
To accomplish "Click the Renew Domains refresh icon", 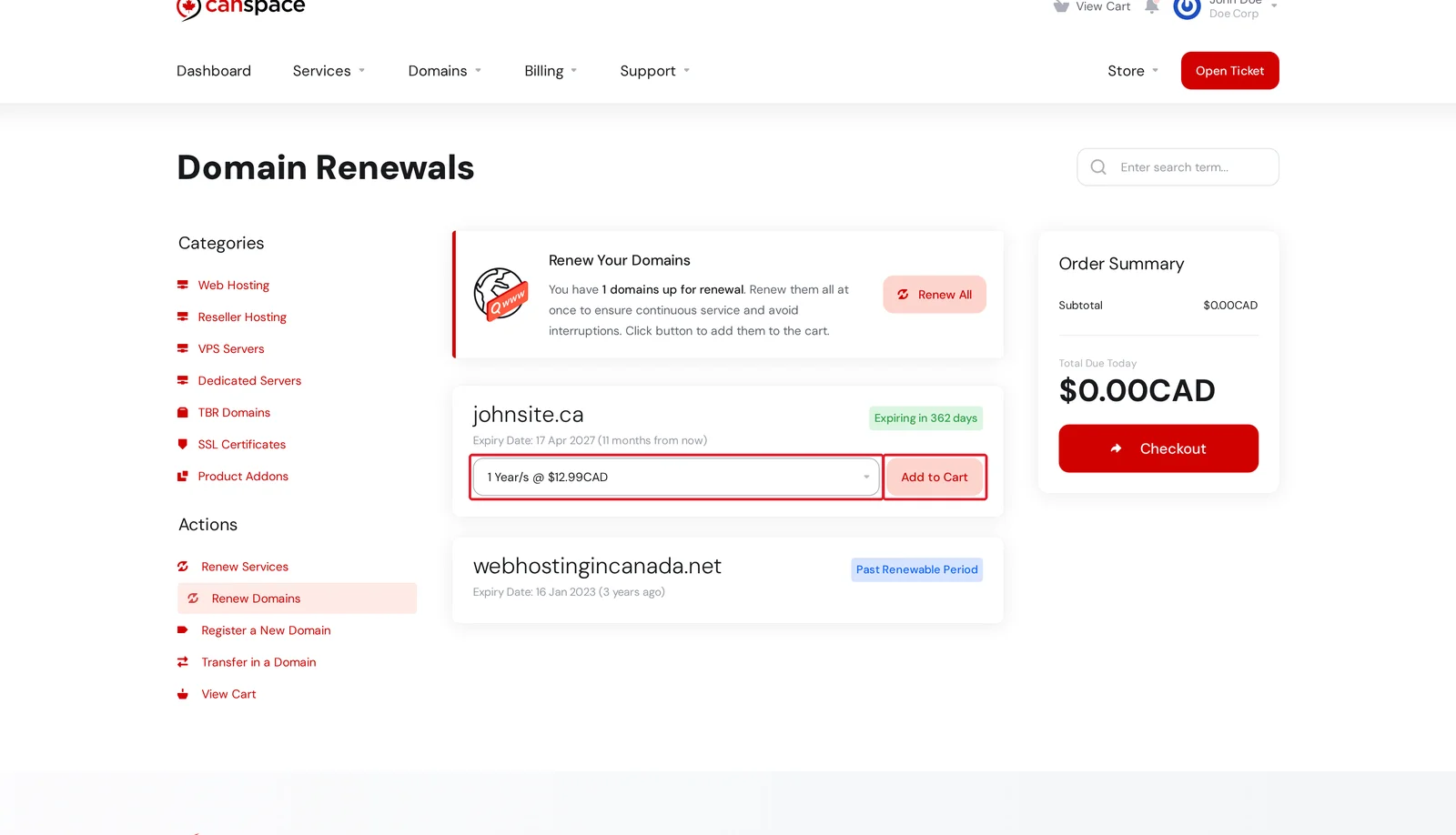I will (x=193, y=598).
